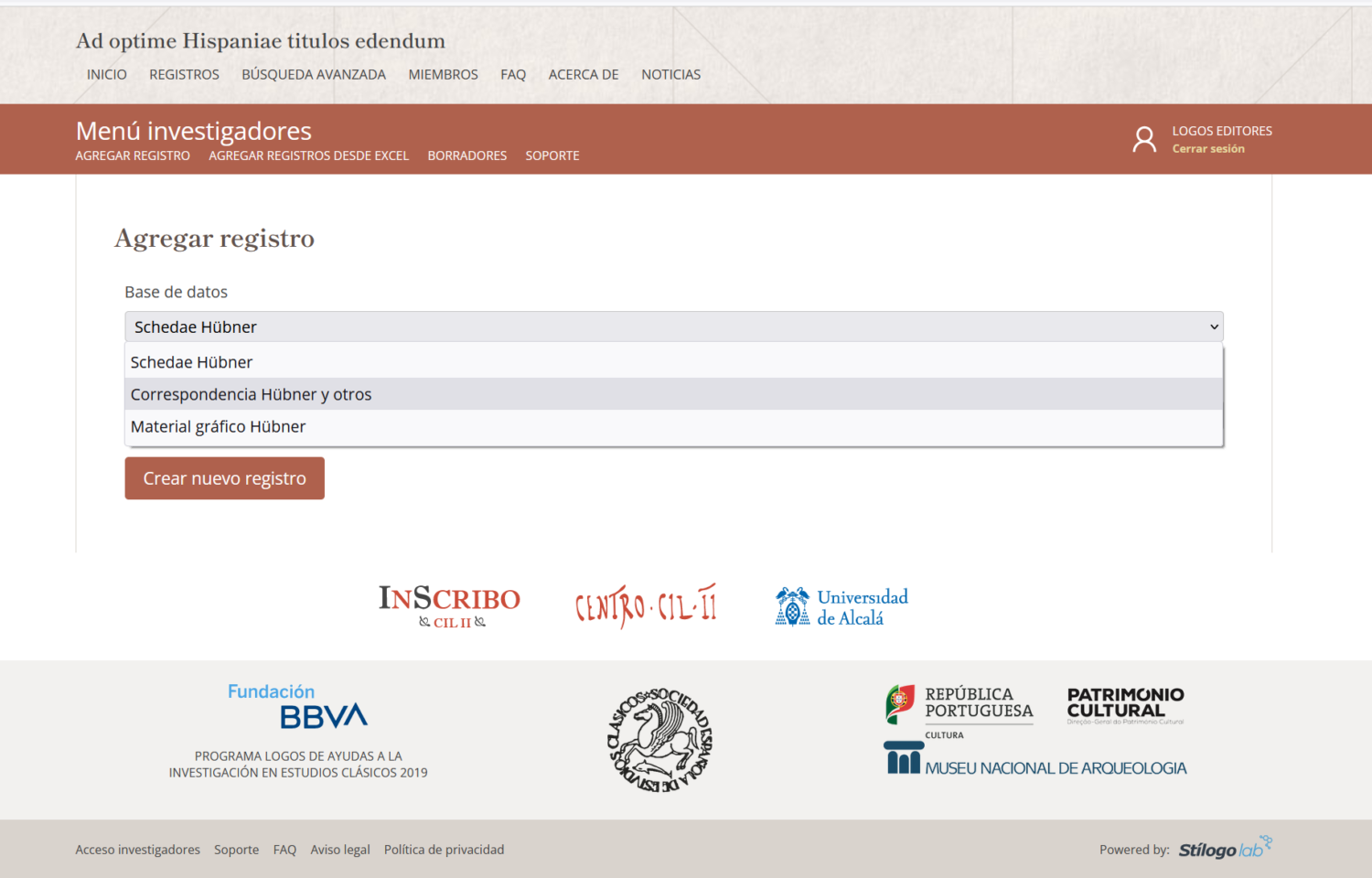Click the República Portuguesa Cultura logo
The image size is (1372, 878).
coord(959,707)
